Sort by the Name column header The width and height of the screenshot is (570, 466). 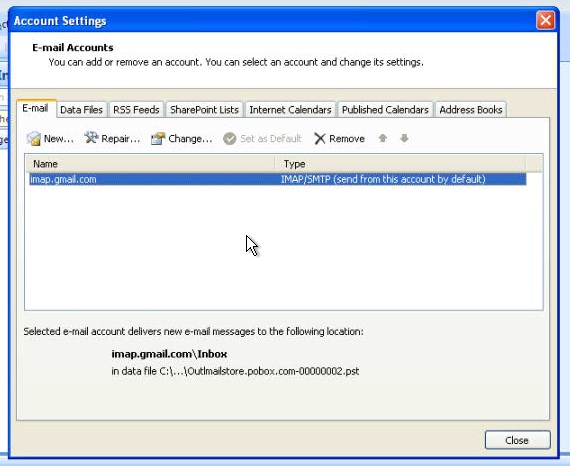(x=150, y=164)
